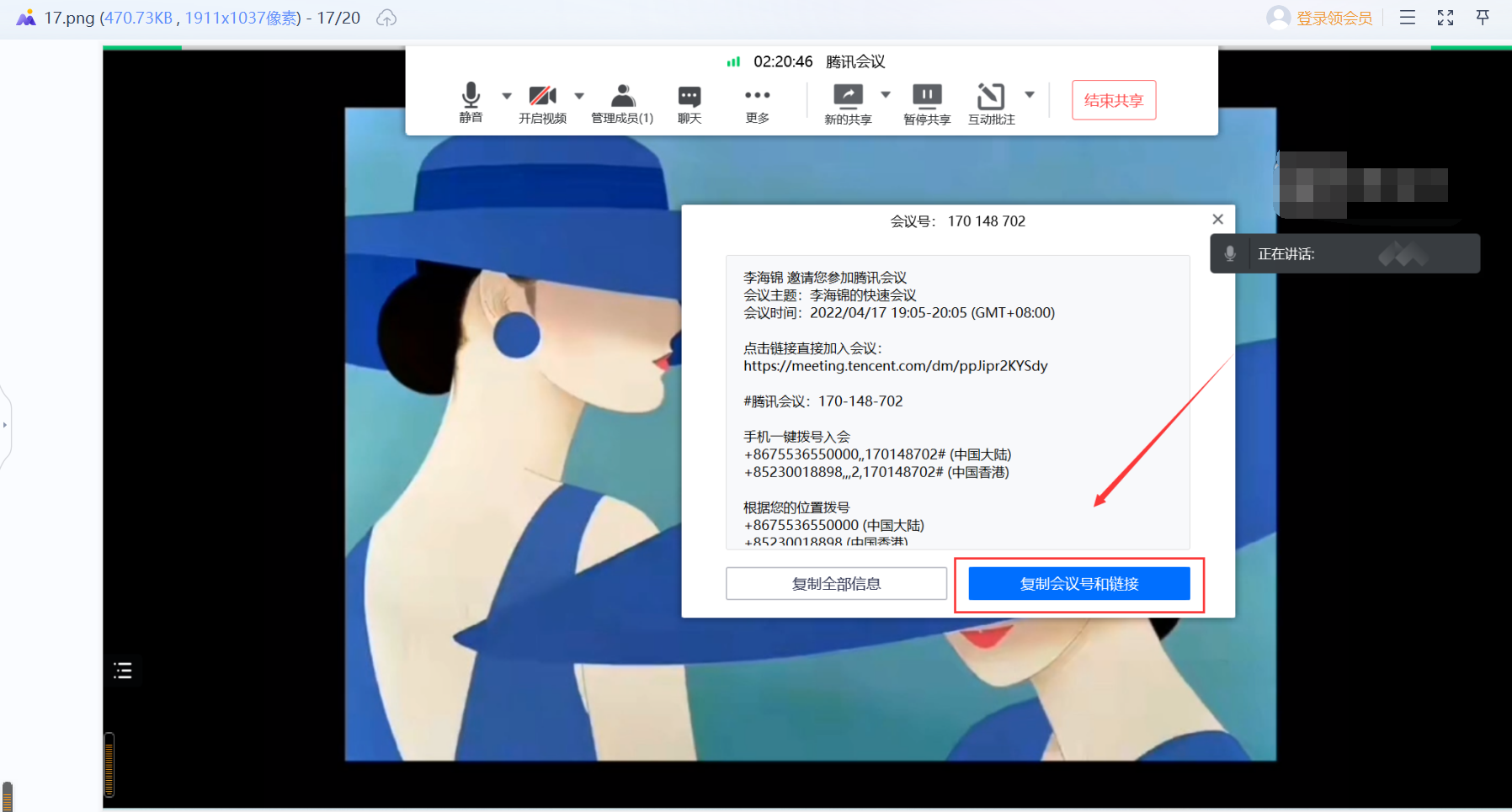Click the cloud upload icon near title
The width and height of the screenshot is (1512, 812).
point(386,18)
